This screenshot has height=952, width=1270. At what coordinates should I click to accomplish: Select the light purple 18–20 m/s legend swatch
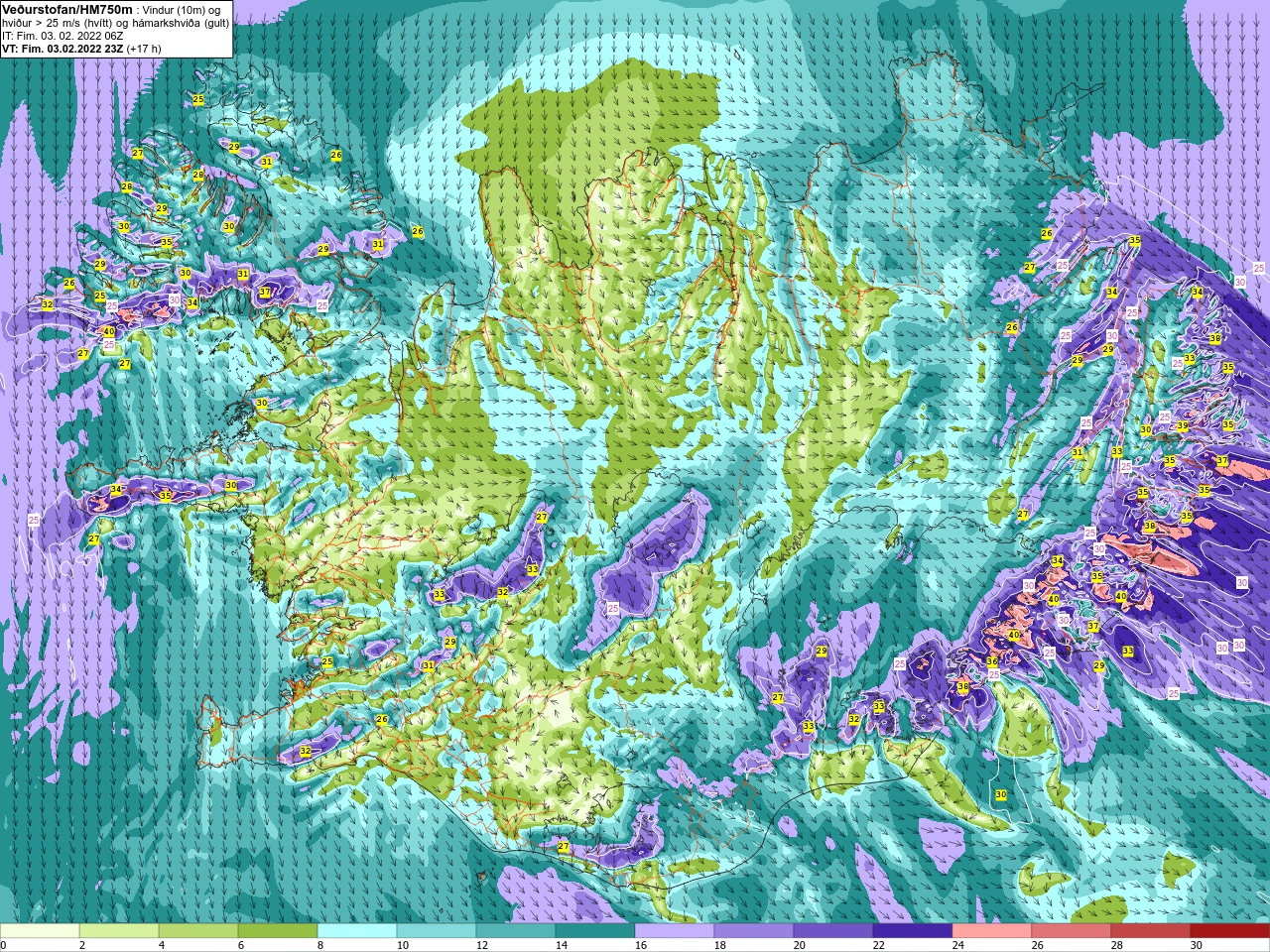click(x=754, y=931)
